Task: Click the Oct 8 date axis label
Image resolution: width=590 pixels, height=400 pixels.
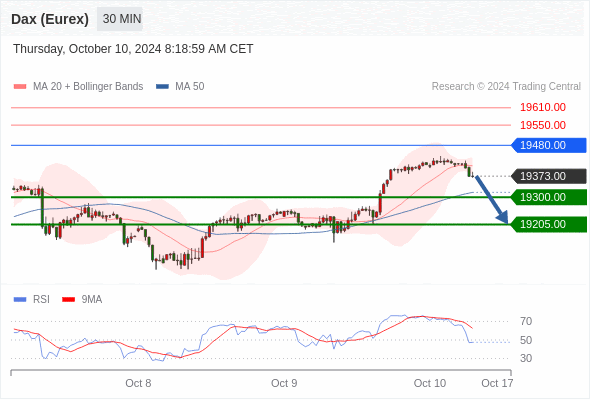Action: (138, 383)
